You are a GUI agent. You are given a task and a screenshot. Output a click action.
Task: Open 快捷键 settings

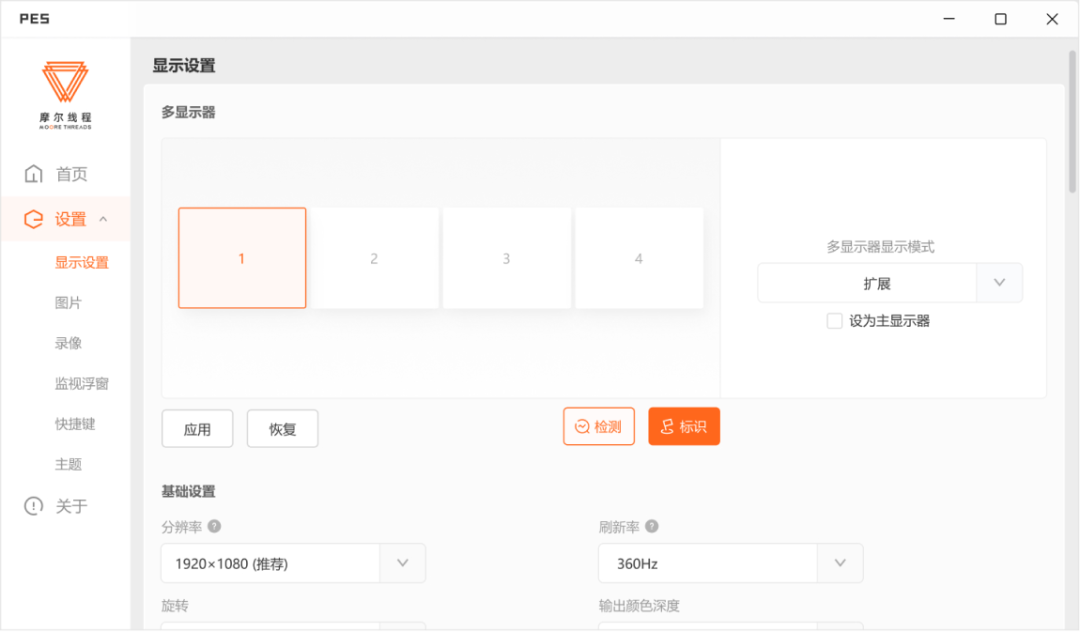(x=75, y=423)
